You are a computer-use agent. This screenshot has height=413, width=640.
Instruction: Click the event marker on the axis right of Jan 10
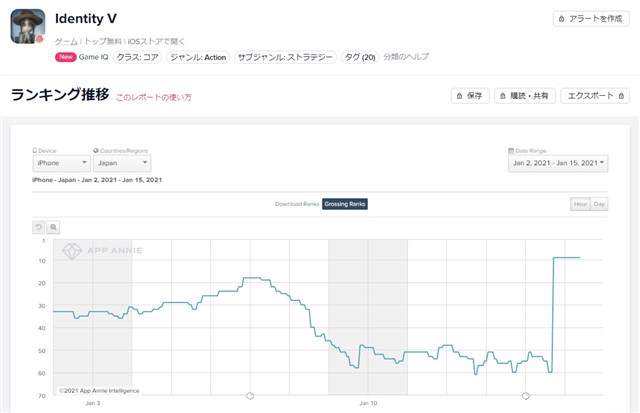[526, 396]
